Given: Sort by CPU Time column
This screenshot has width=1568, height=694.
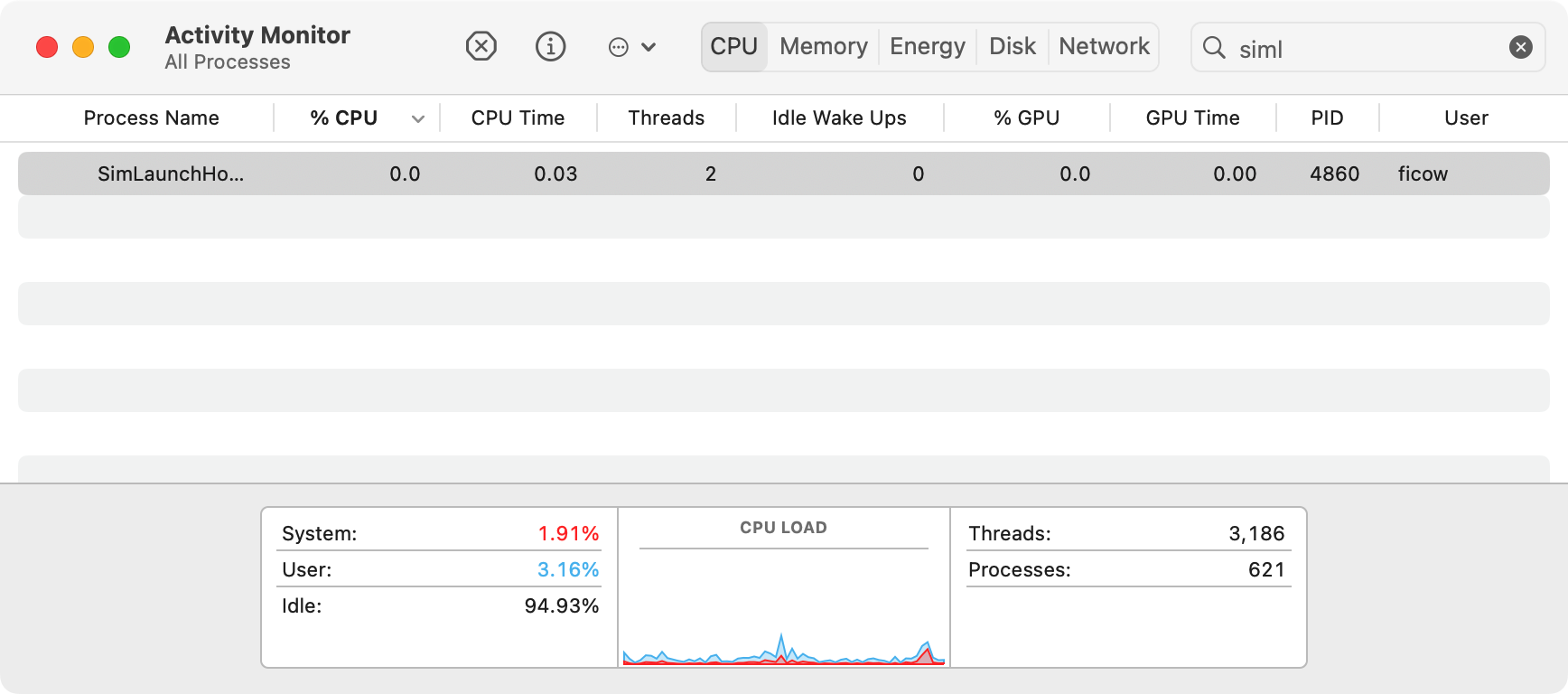Looking at the screenshot, I should coord(518,118).
